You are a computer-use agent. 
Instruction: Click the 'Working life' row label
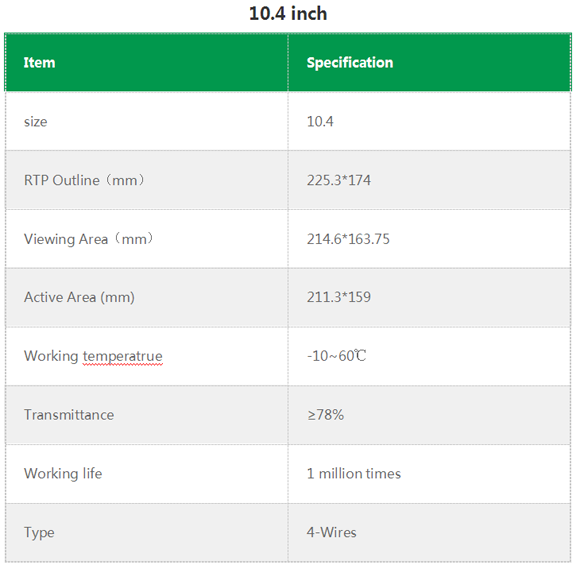[63, 474]
